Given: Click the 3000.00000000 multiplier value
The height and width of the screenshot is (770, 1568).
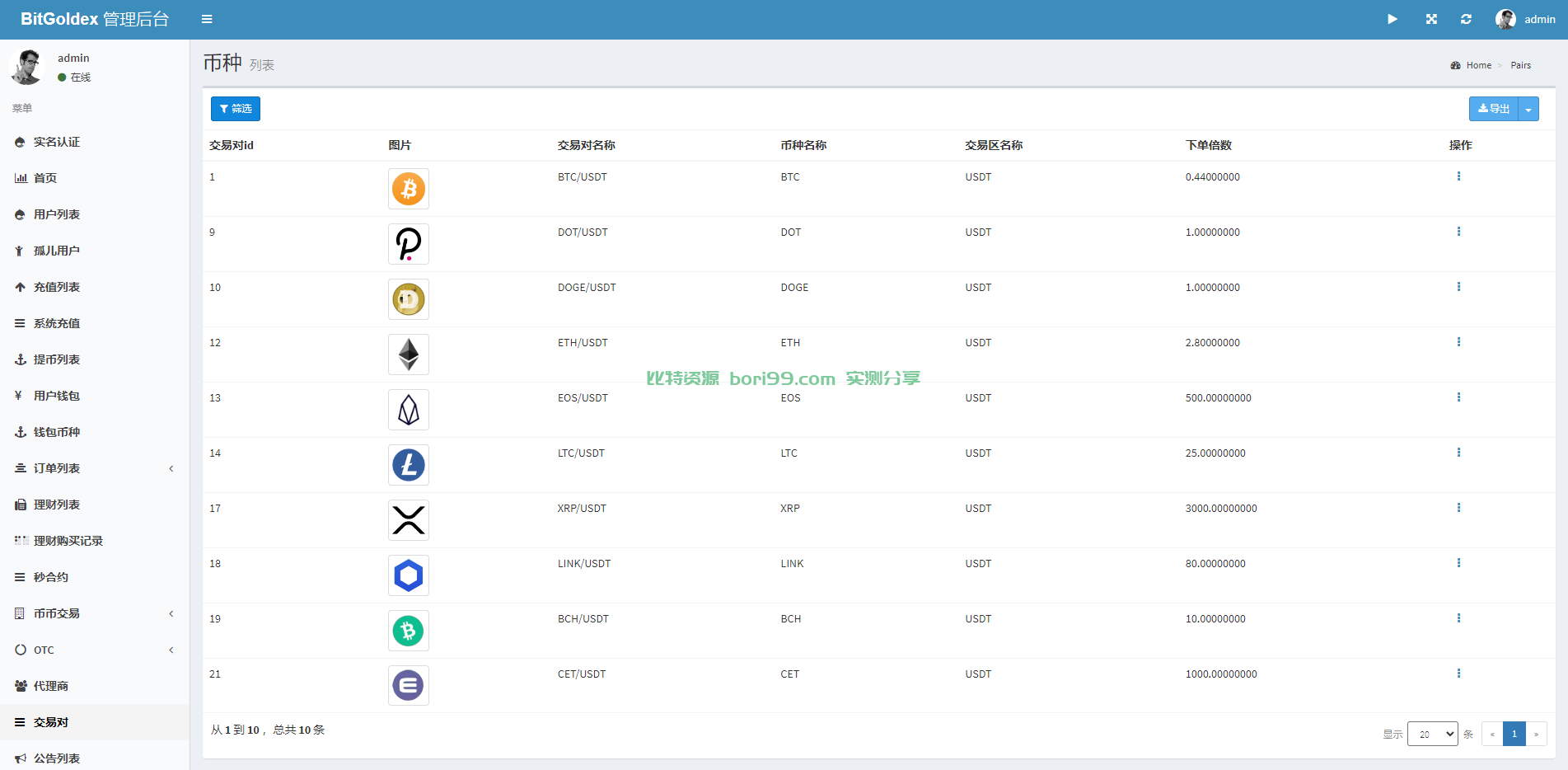Looking at the screenshot, I should [1221, 509].
